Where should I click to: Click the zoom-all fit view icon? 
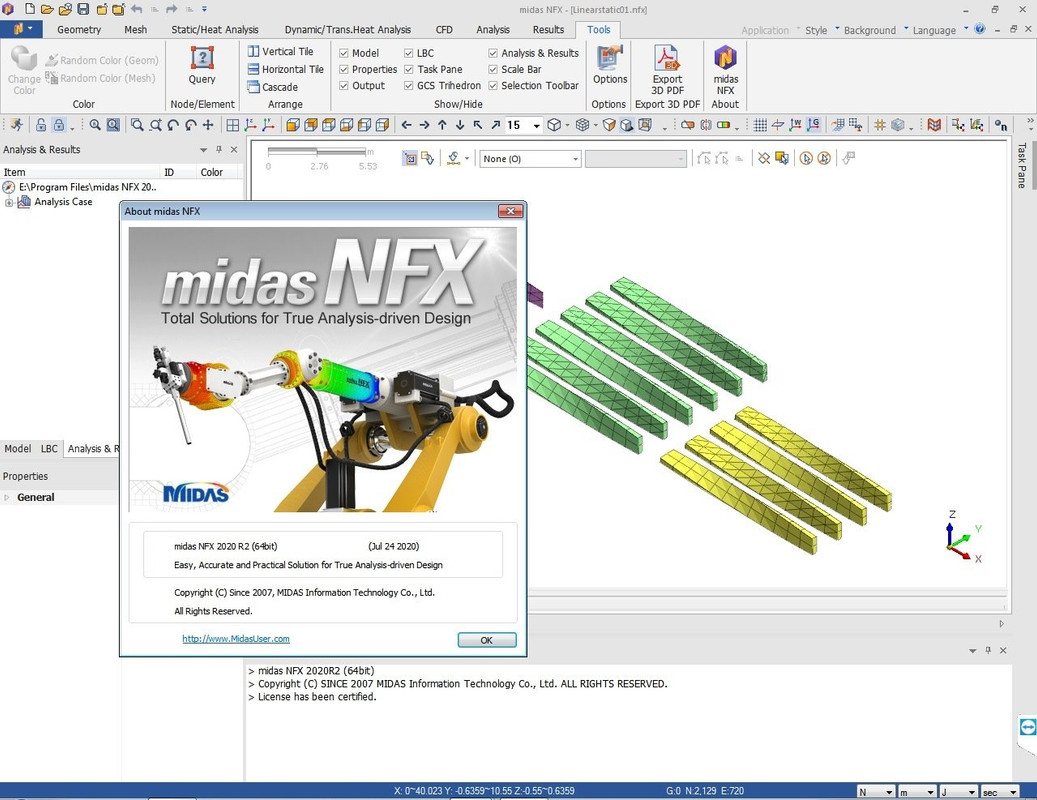[113, 125]
